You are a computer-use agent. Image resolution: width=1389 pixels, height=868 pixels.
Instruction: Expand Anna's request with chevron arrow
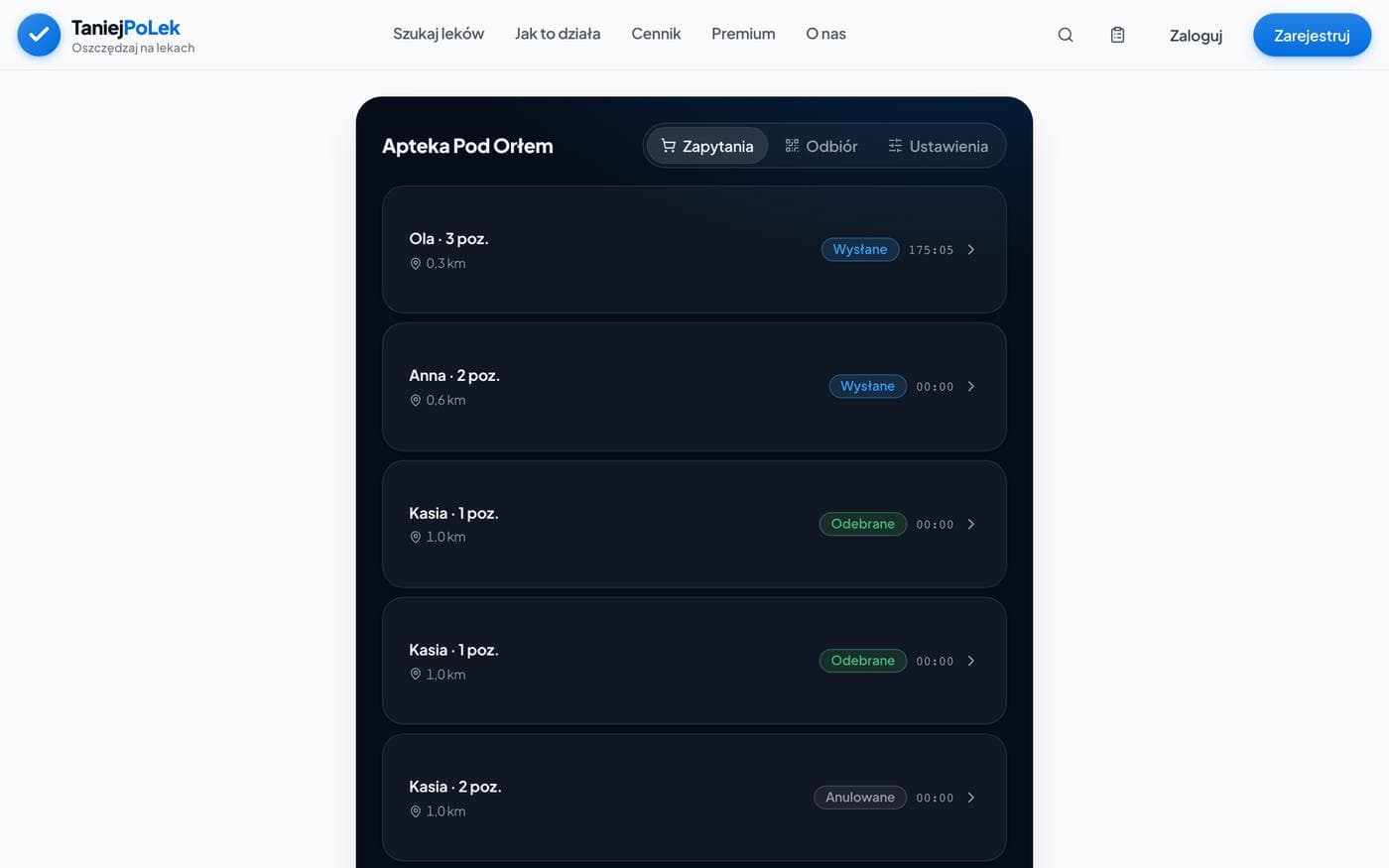(971, 387)
